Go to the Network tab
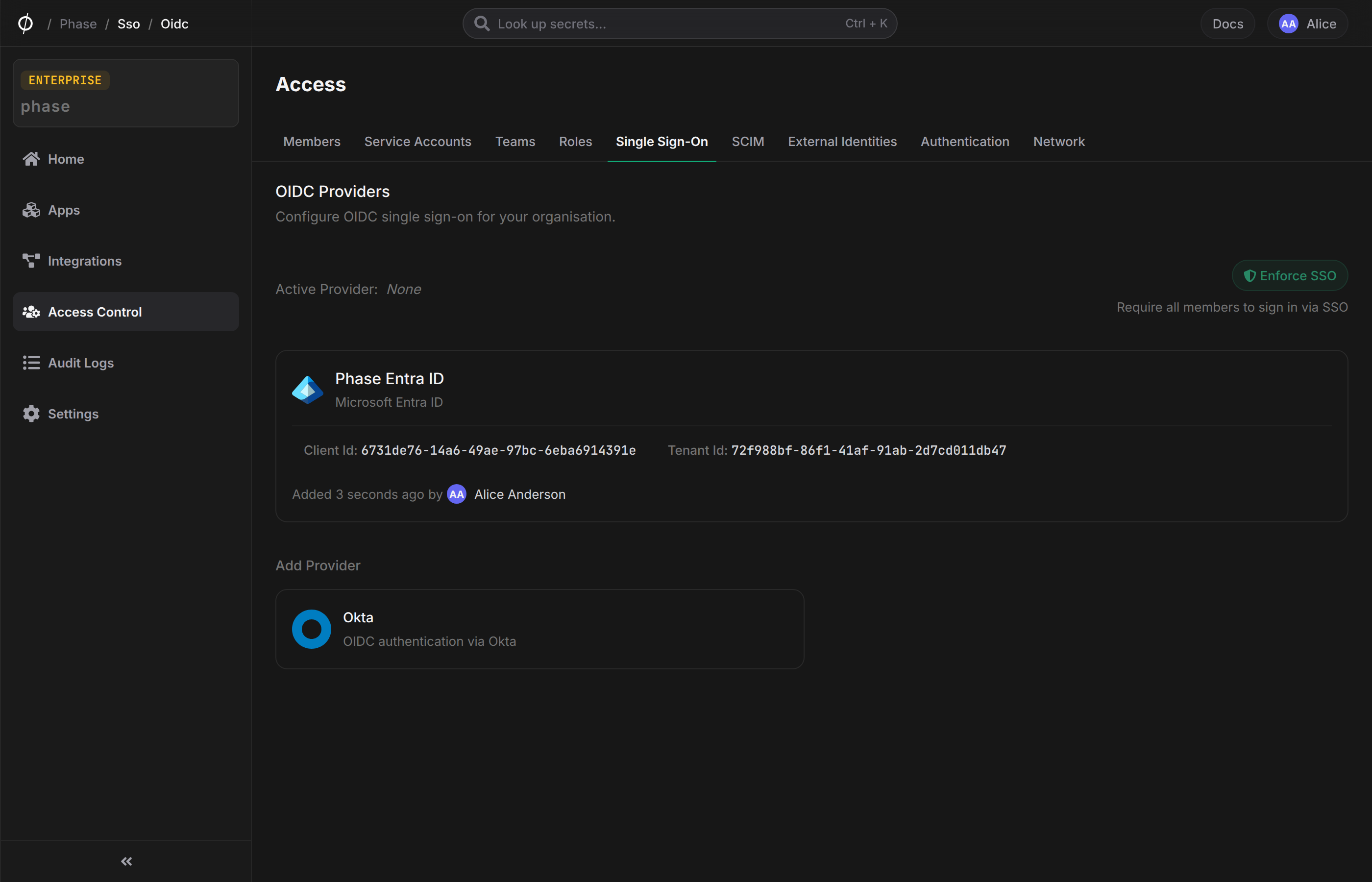This screenshot has height=882, width=1372. (1059, 142)
